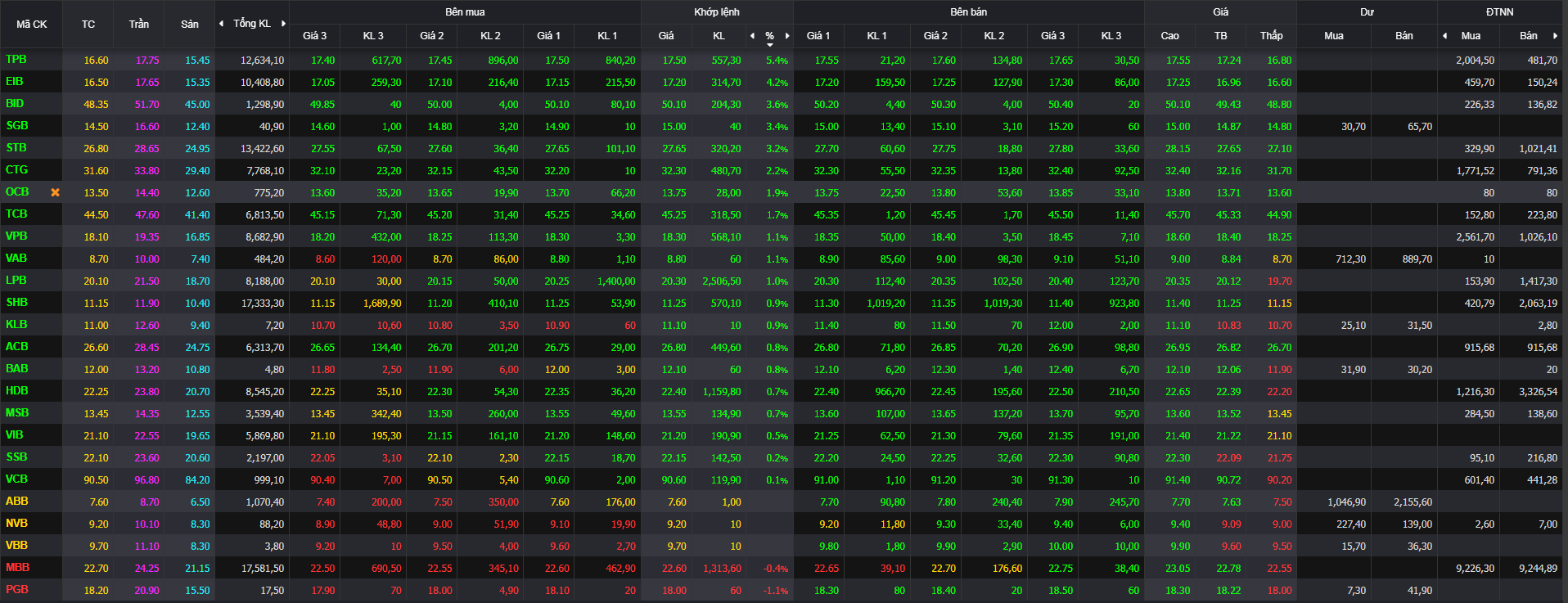Image resolution: width=1568 pixels, height=603 pixels.
Task: Open the MSB stock symbol
Action: click(x=17, y=413)
